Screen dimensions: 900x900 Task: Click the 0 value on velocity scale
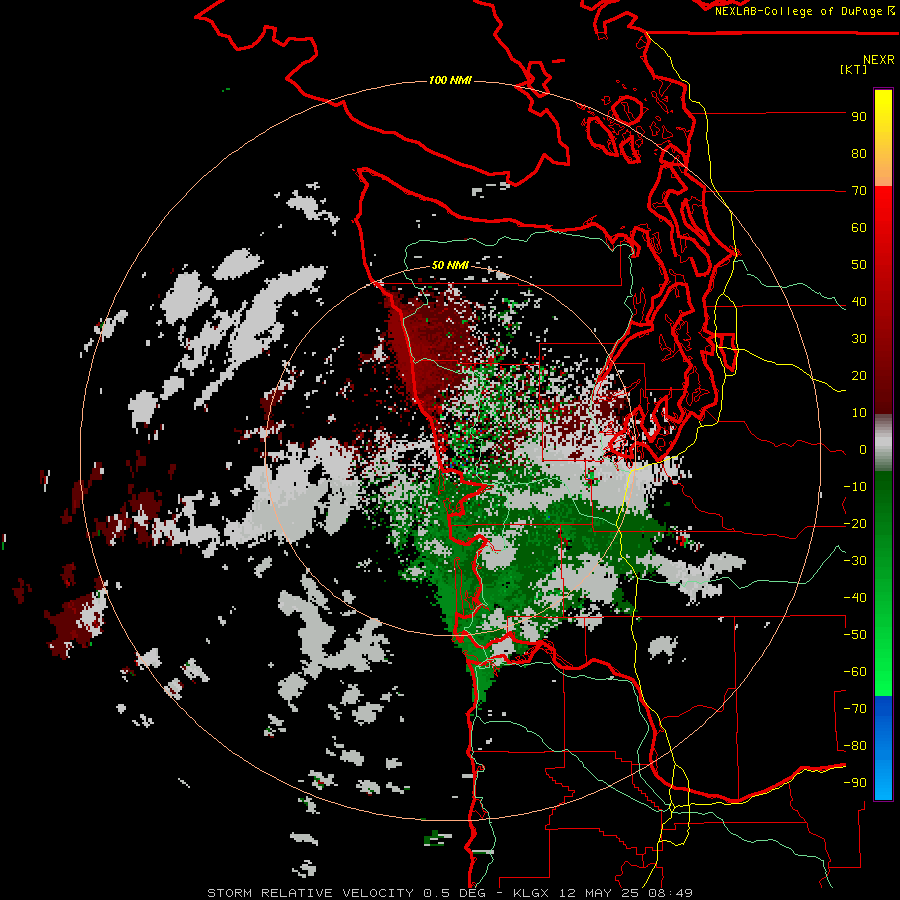pos(863,450)
